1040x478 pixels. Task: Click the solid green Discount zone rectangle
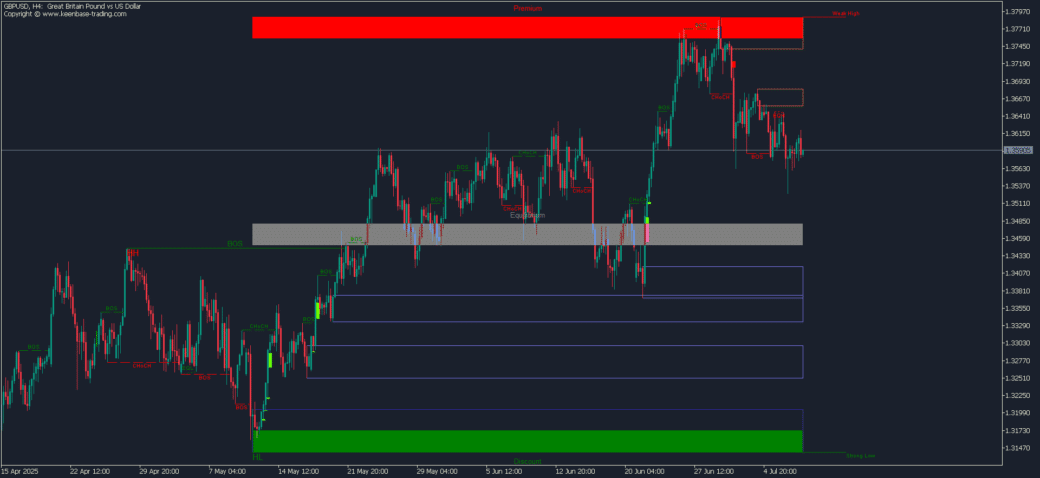pyautogui.click(x=527, y=441)
